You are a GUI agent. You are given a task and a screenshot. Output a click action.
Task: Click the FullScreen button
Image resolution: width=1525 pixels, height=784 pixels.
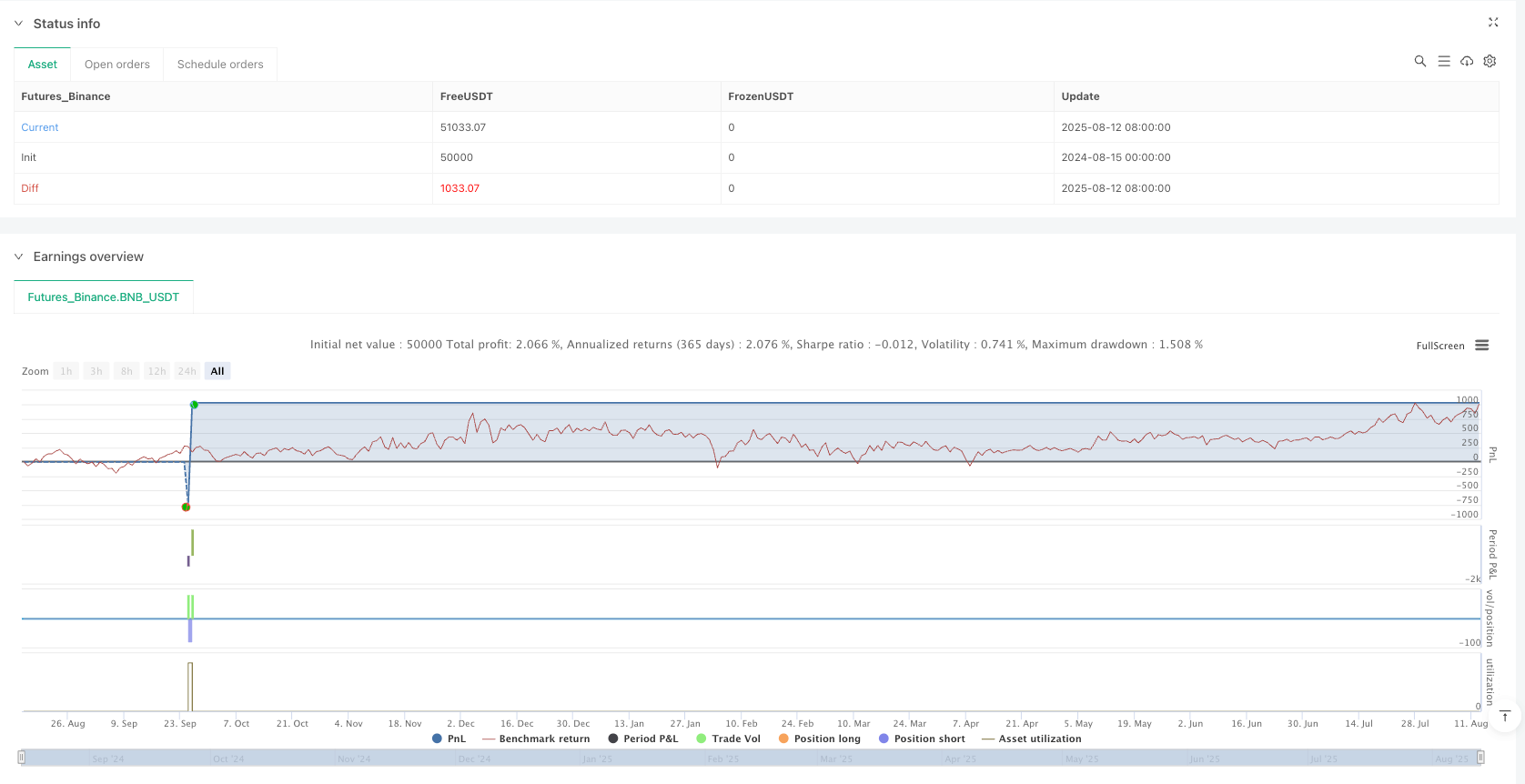coord(1439,346)
